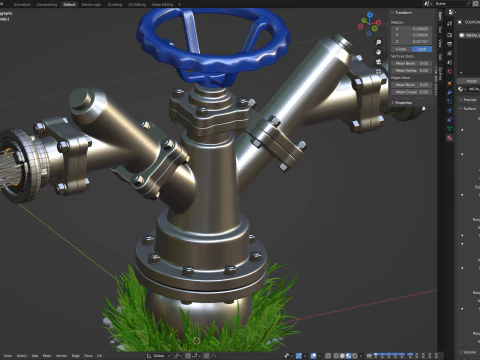Switch to the Compositing workspace tab
Viewport: 480px width, 360px height.
47,5
